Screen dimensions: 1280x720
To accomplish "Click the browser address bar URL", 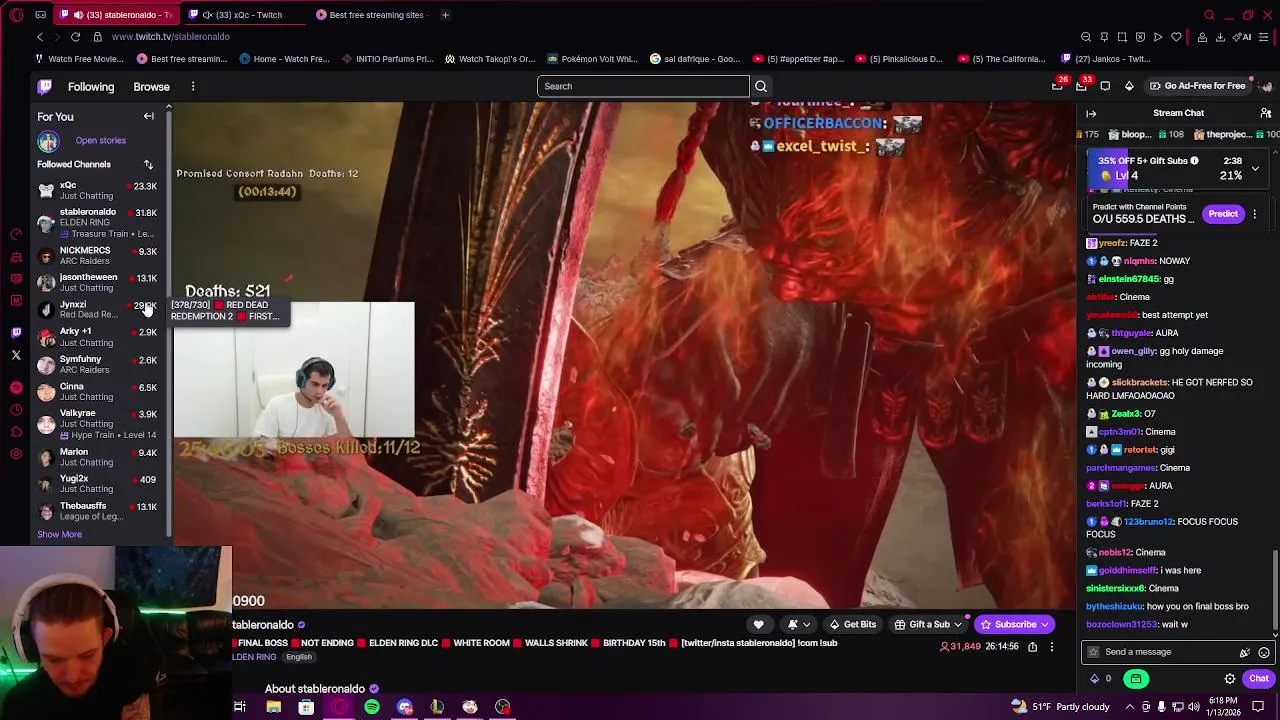I will (171, 37).
